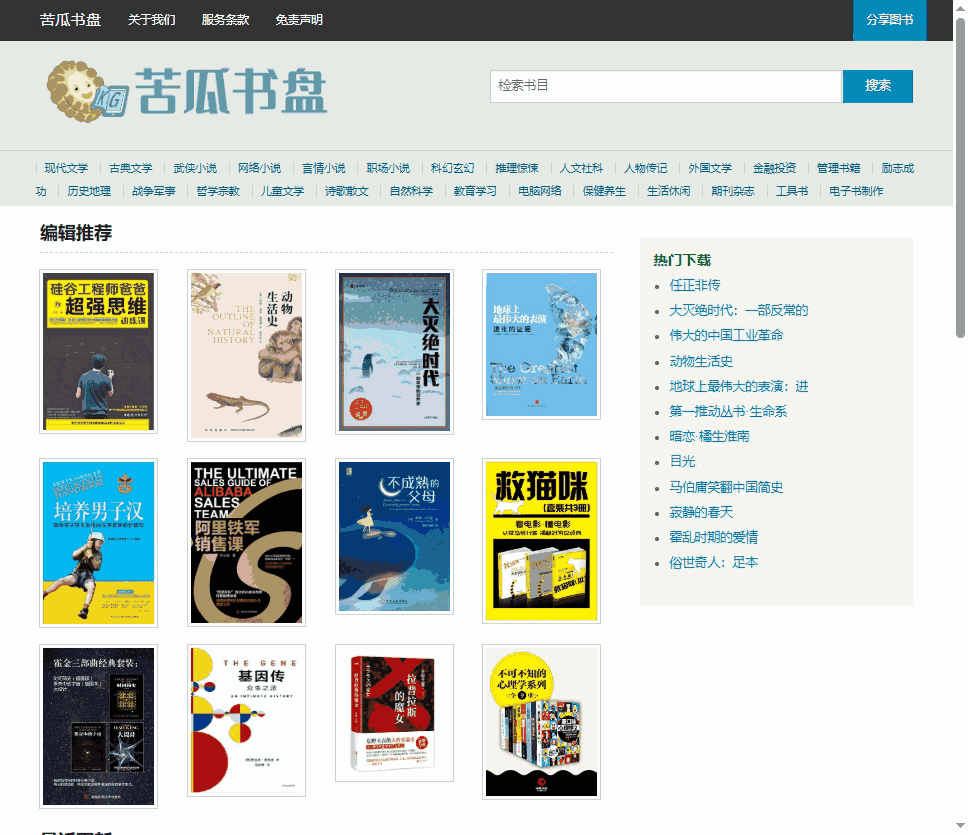Open 关于我们 in top navigation

(151, 20)
